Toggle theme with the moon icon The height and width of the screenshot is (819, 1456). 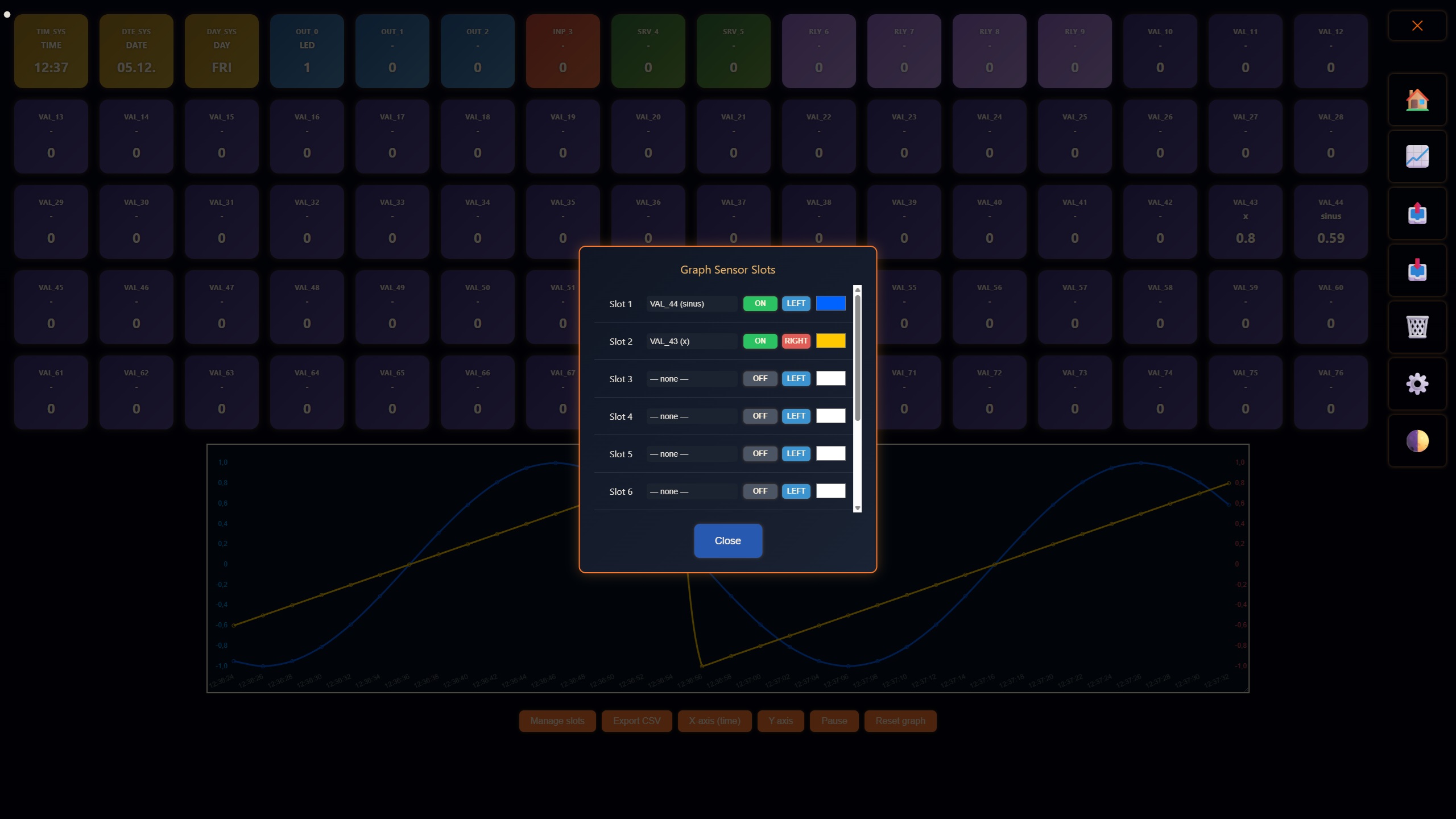[x=1417, y=441]
